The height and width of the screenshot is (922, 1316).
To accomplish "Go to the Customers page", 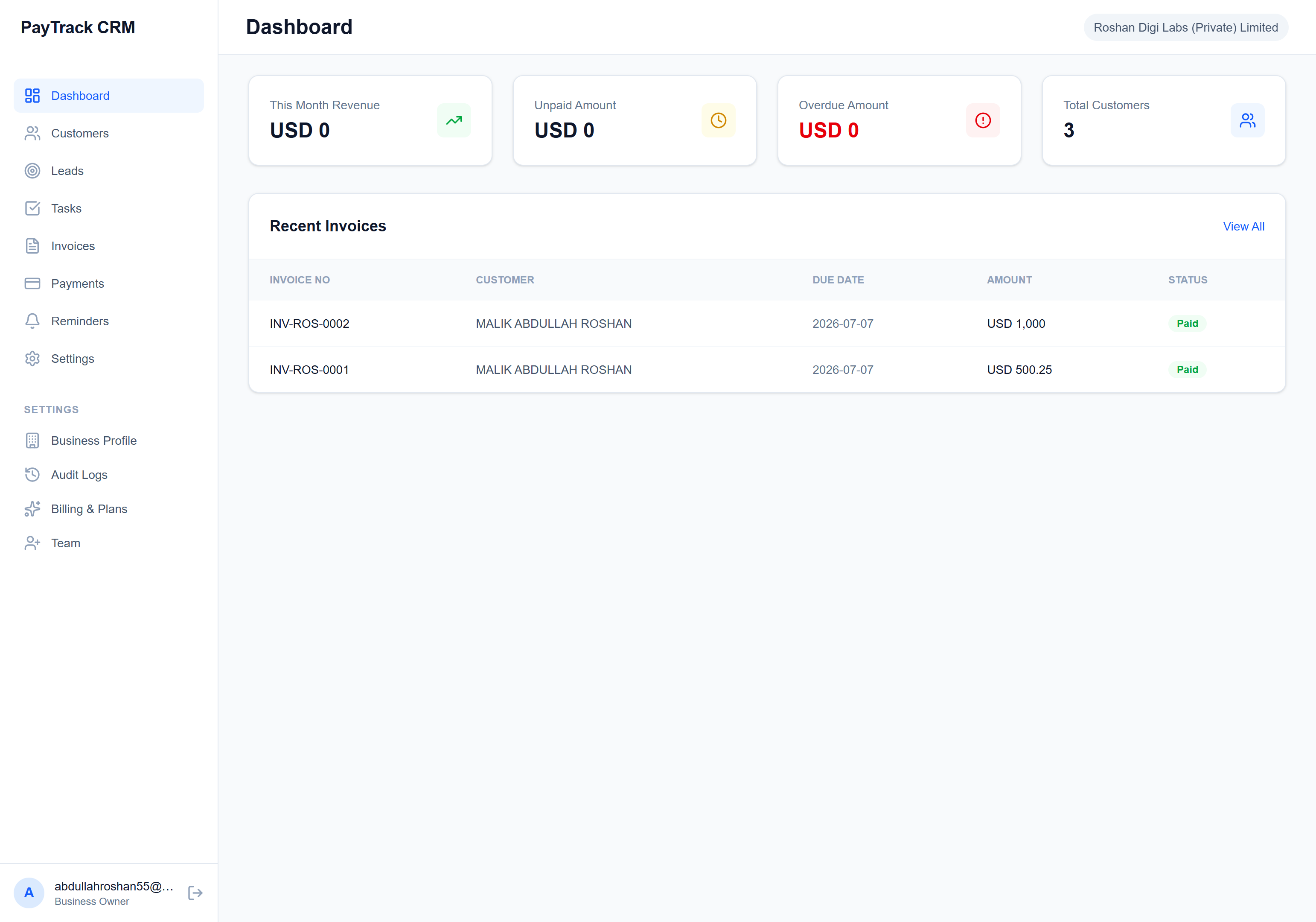I will 108,133.
